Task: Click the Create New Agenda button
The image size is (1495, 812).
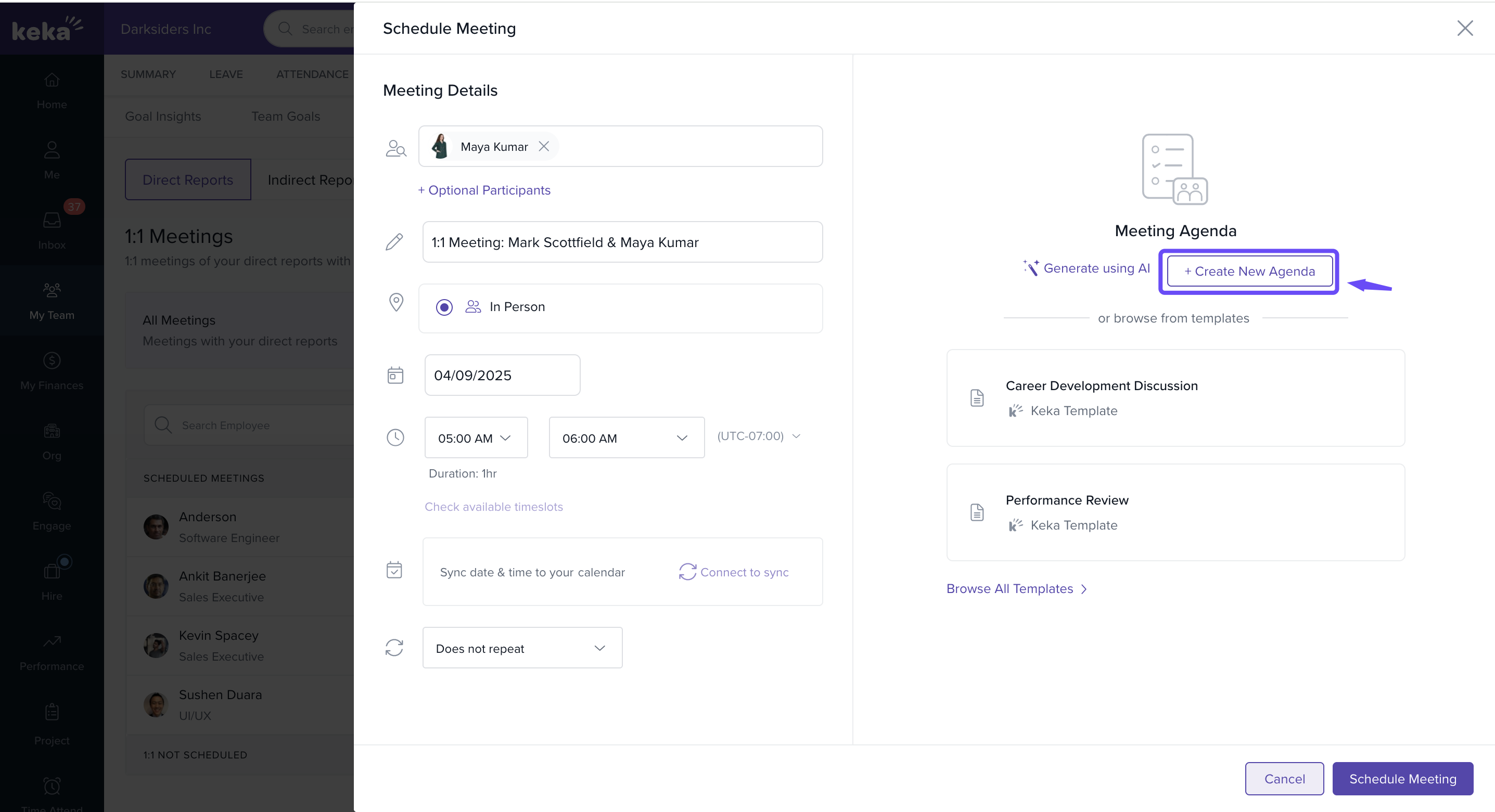Action: (1249, 271)
